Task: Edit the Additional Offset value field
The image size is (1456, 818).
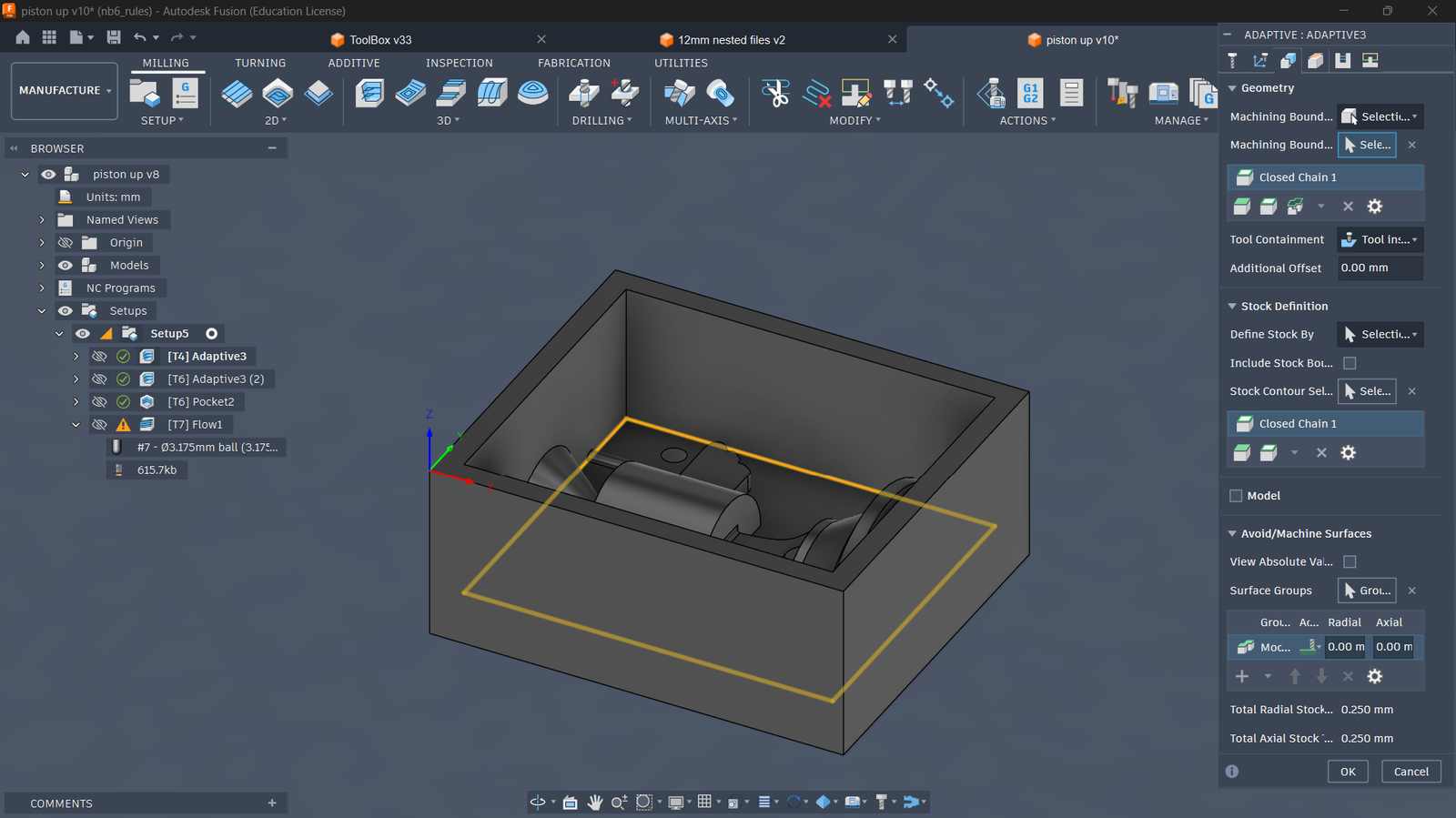Action: click(x=1380, y=268)
